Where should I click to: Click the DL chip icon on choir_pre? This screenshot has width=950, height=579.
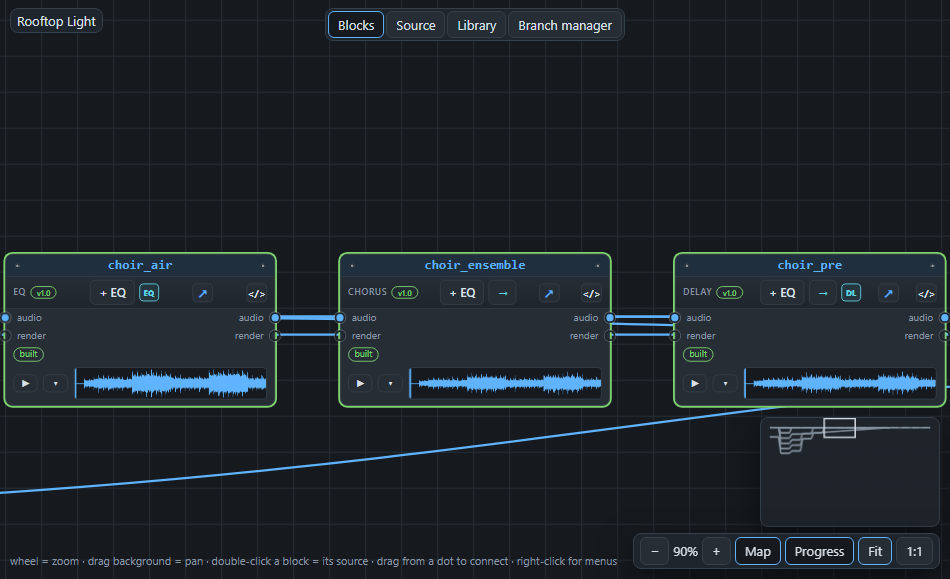[x=851, y=293]
